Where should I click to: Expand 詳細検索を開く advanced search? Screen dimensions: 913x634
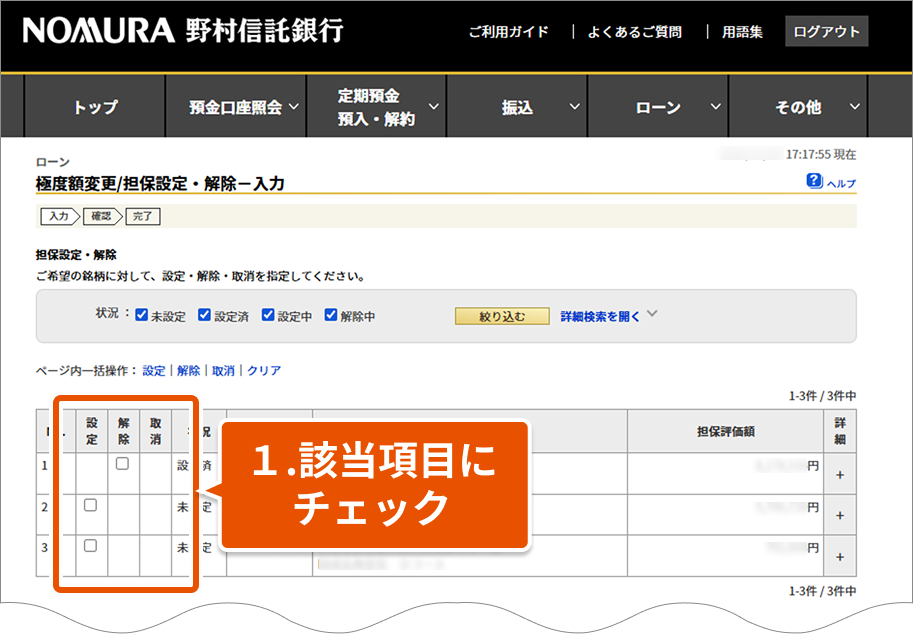(x=608, y=315)
